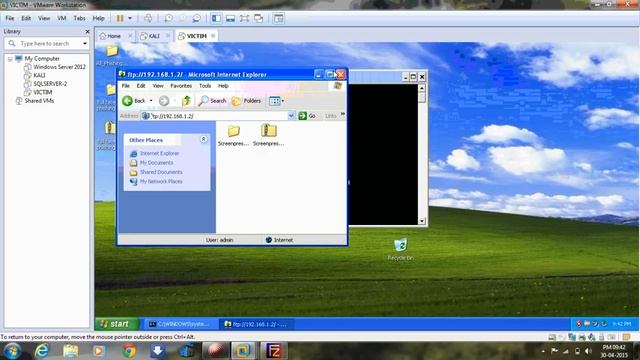The width and height of the screenshot is (640, 360).
Task: Open Chrome from the host taskbar
Action: pos(129,351)
